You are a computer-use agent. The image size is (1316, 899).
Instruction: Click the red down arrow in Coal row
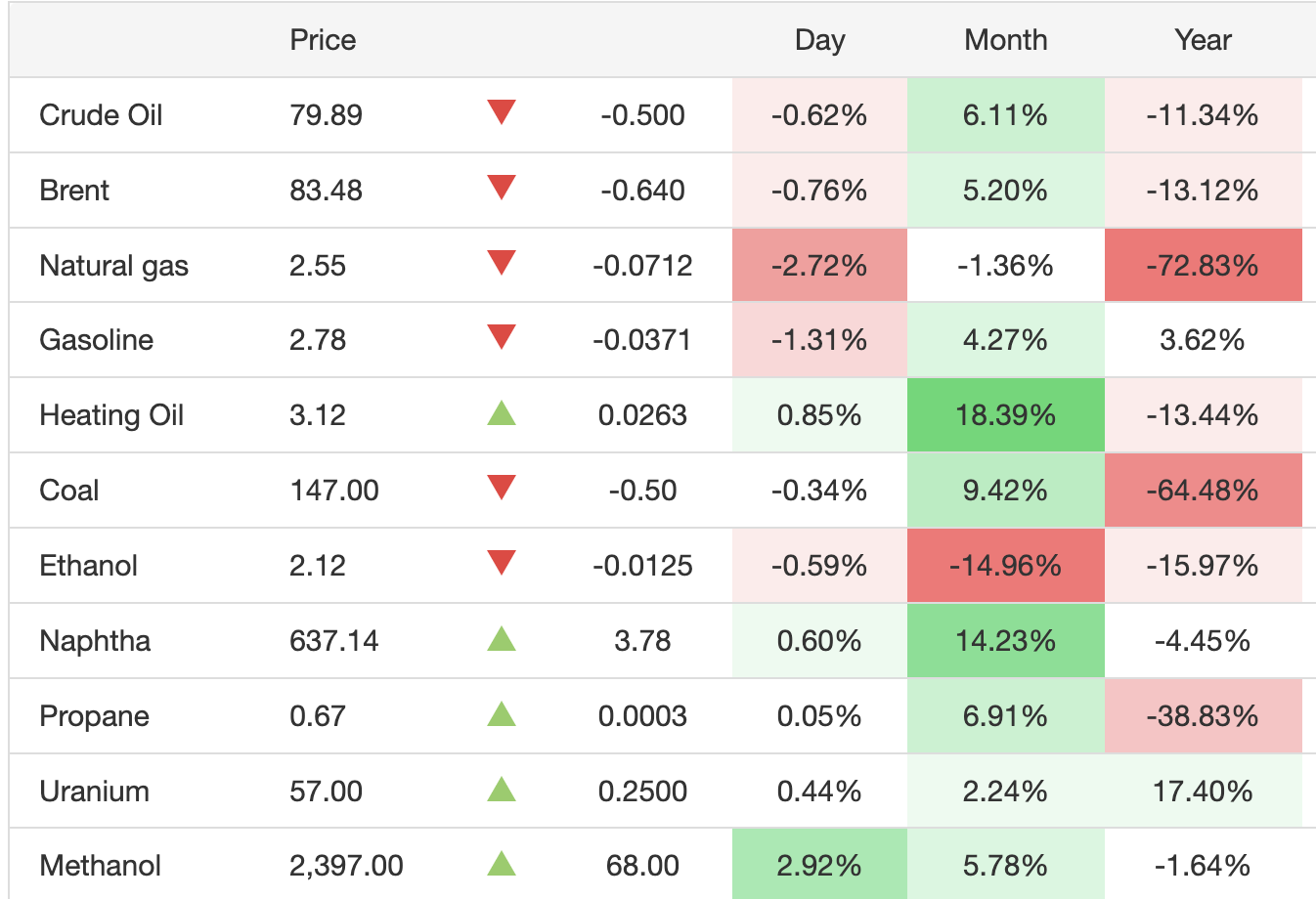pyautogui.click(x=502, y=488)
